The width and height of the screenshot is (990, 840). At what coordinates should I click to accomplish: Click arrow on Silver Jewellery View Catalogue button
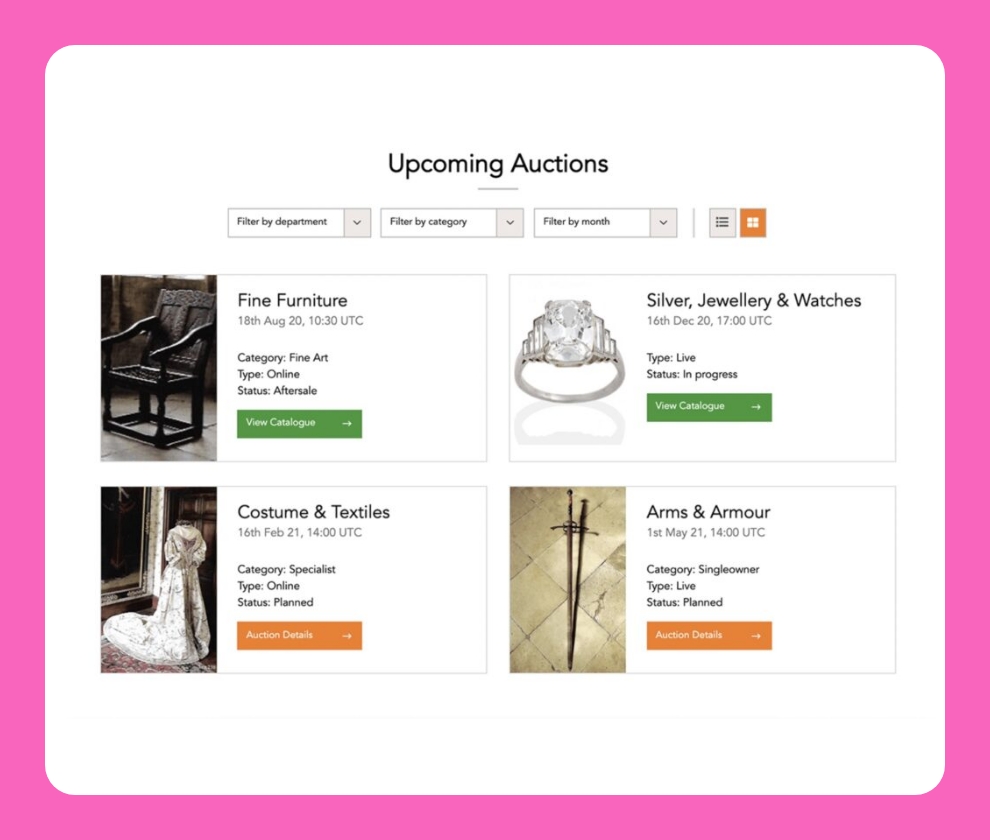pyautogui.click(x=756, y=407)
